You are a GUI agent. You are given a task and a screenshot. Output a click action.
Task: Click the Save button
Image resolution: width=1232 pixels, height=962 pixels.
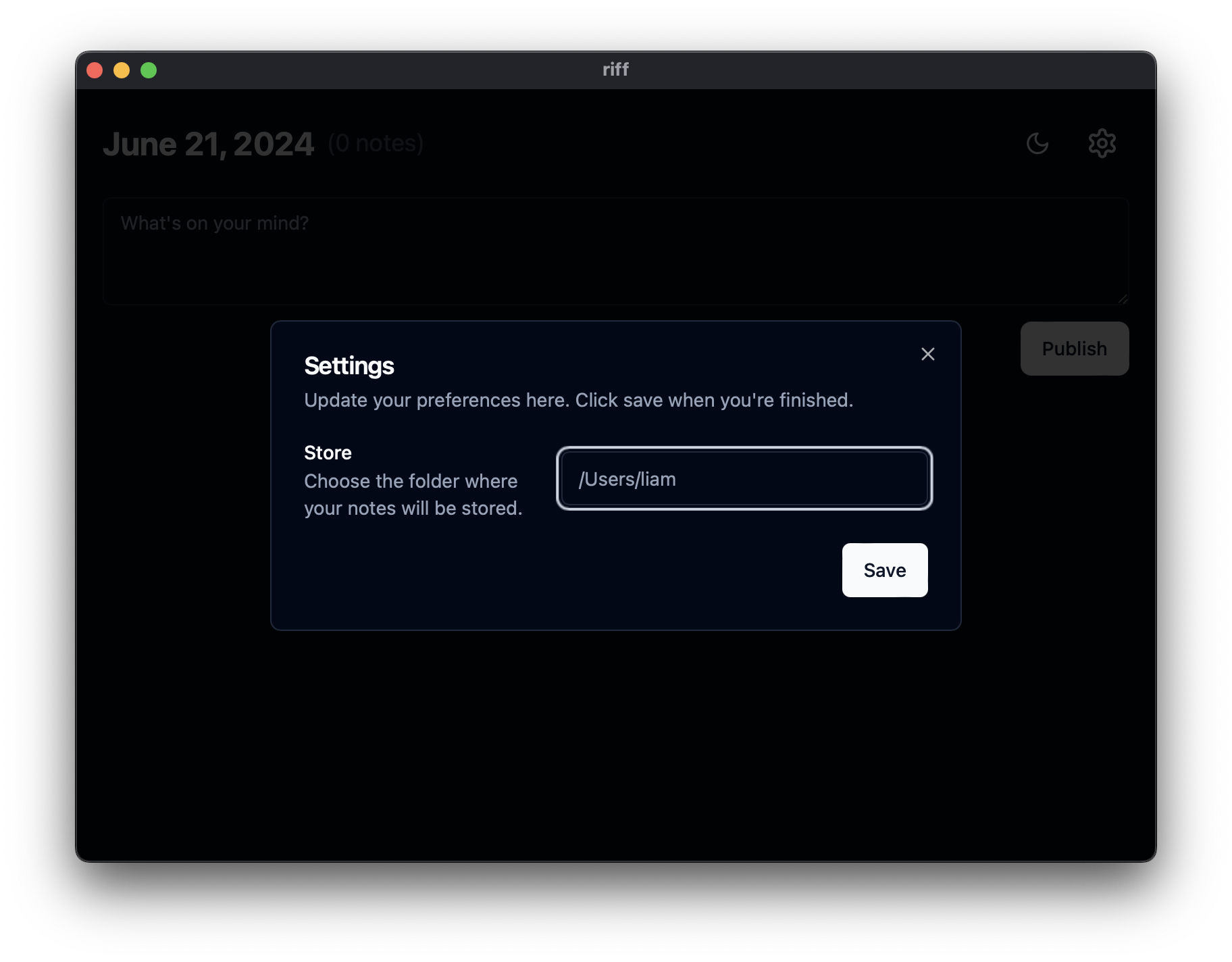885,570
